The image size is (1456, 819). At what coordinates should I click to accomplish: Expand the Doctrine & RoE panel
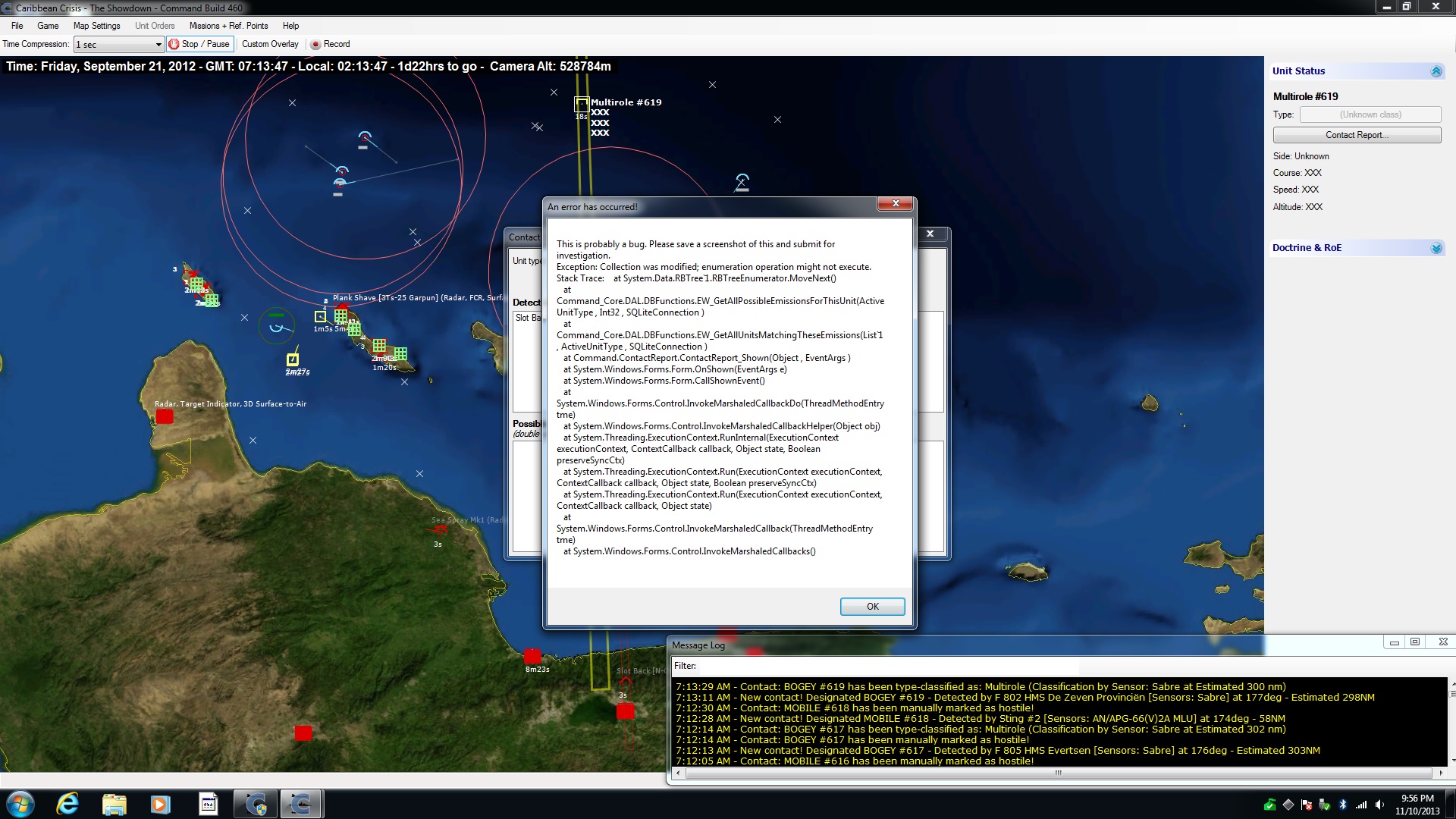[x=1436, y=248]
